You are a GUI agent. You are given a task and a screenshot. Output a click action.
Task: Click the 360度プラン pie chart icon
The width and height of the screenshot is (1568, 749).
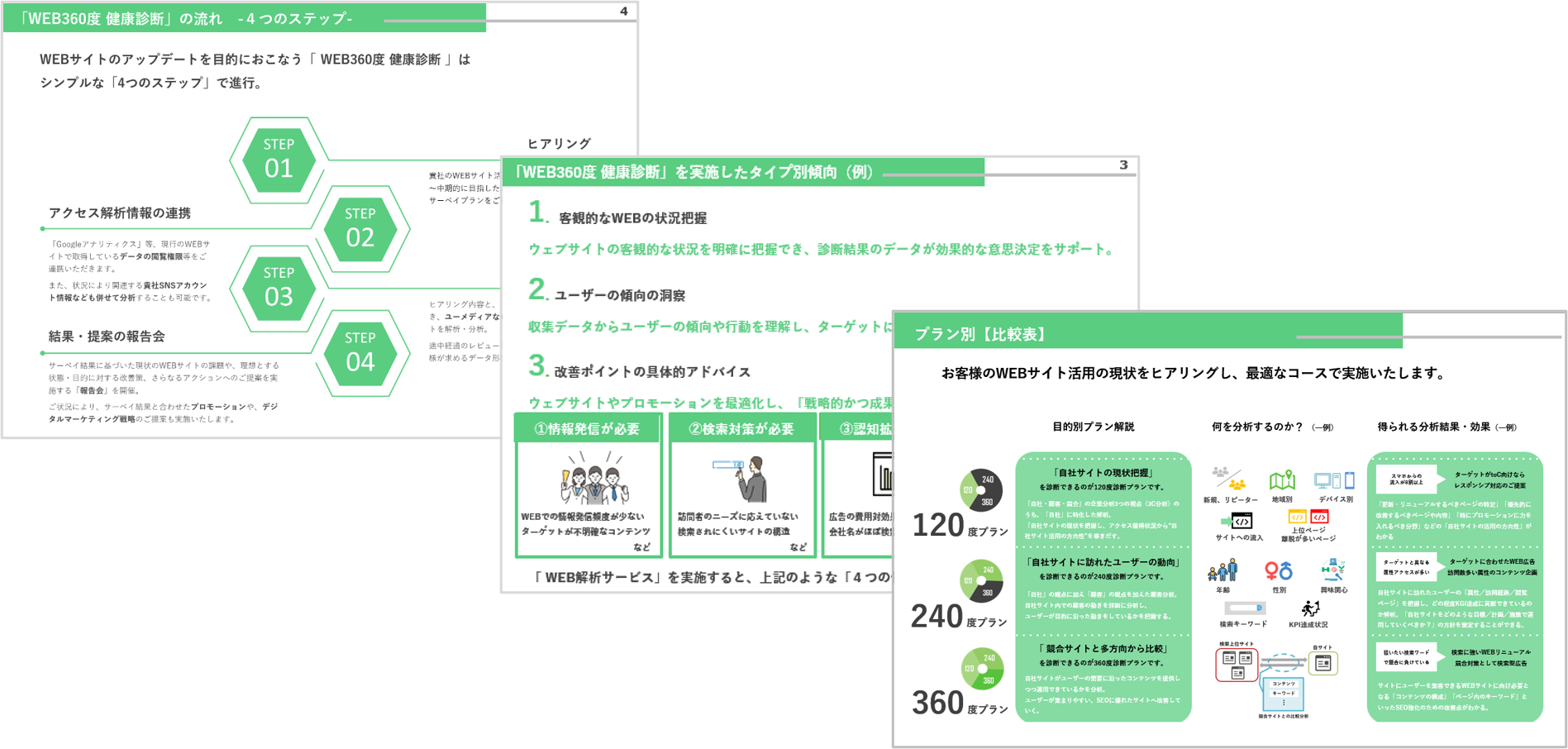[982, 669]
